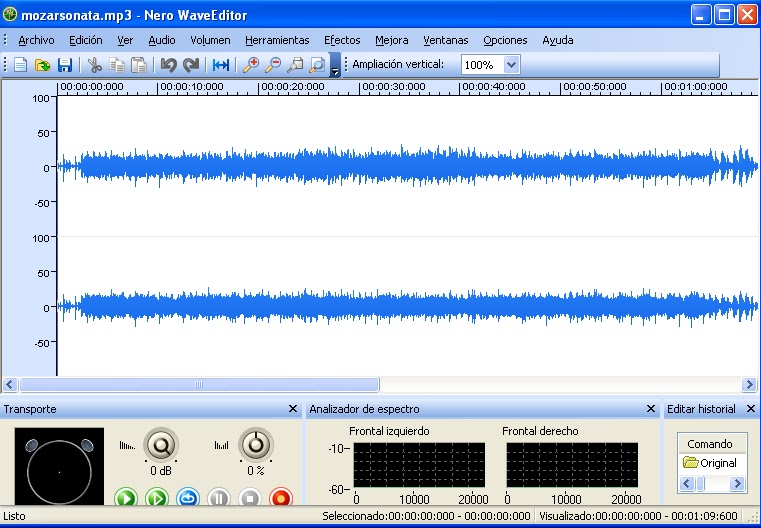Open the Mejora menu
The height and width of the screenshot is (528, 761).
[392, 40]
